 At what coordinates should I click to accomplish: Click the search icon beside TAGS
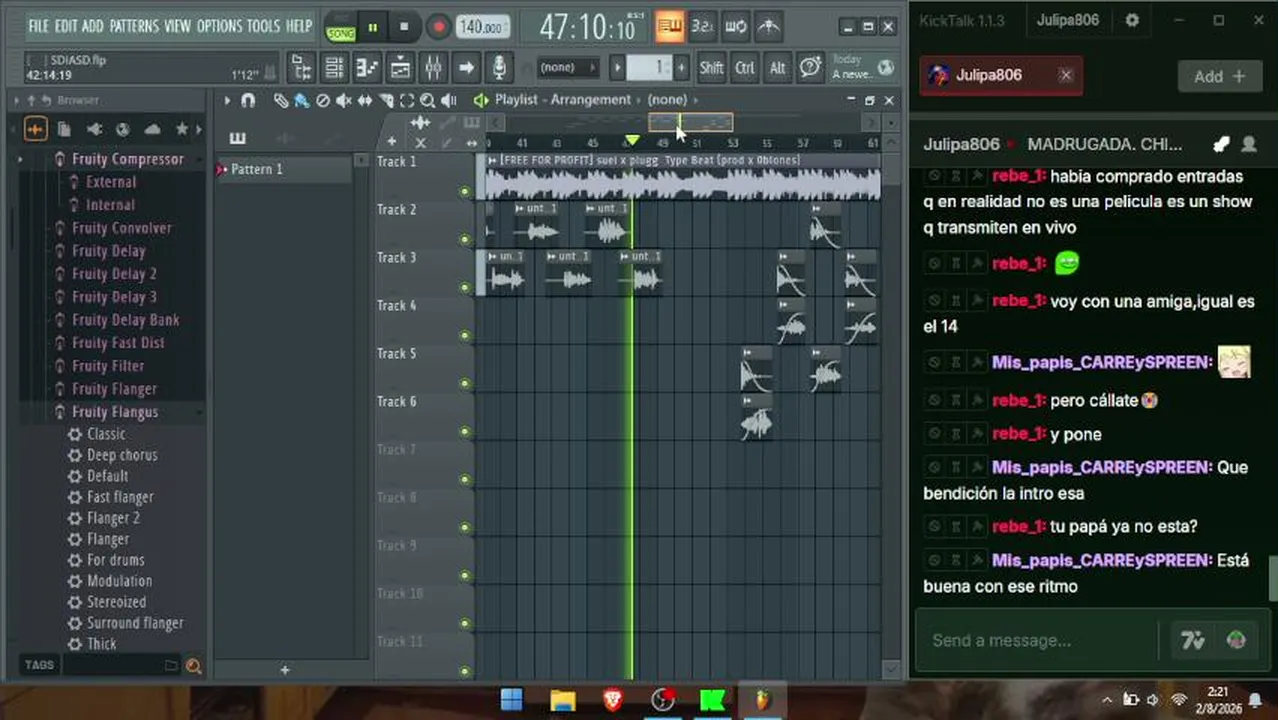pos(193,665)
